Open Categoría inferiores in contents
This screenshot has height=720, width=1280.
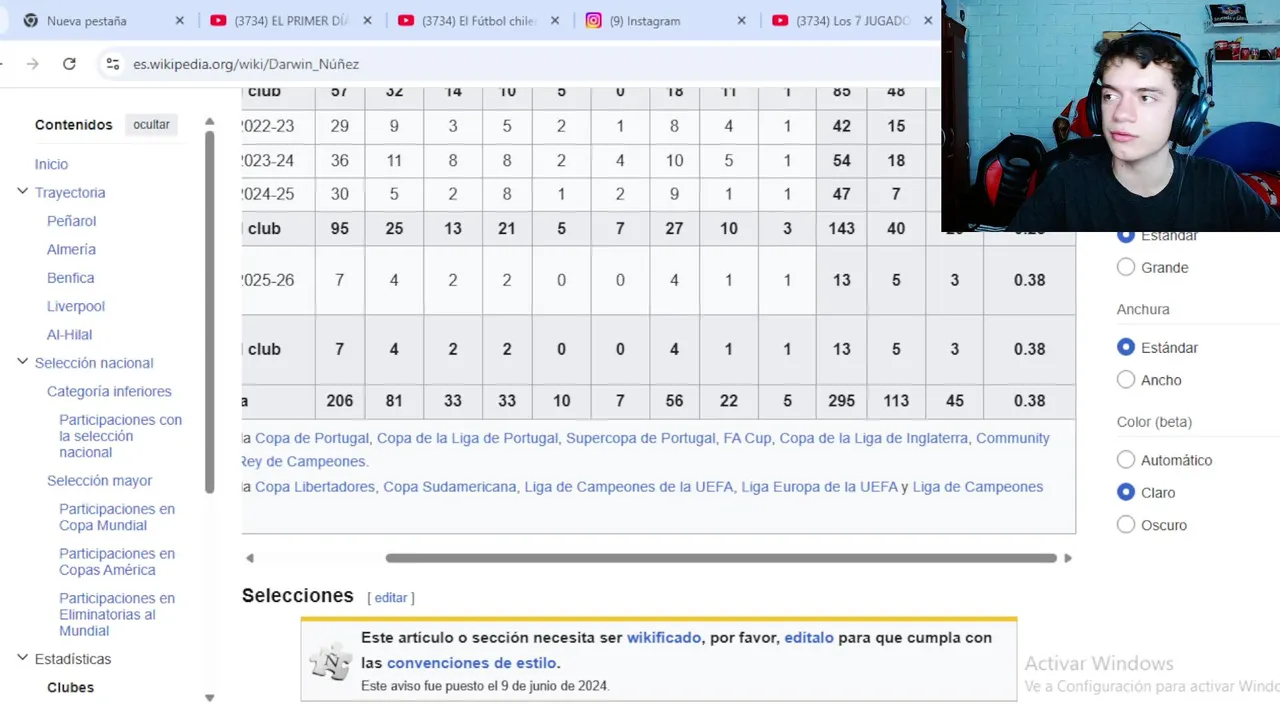(109, 391)
